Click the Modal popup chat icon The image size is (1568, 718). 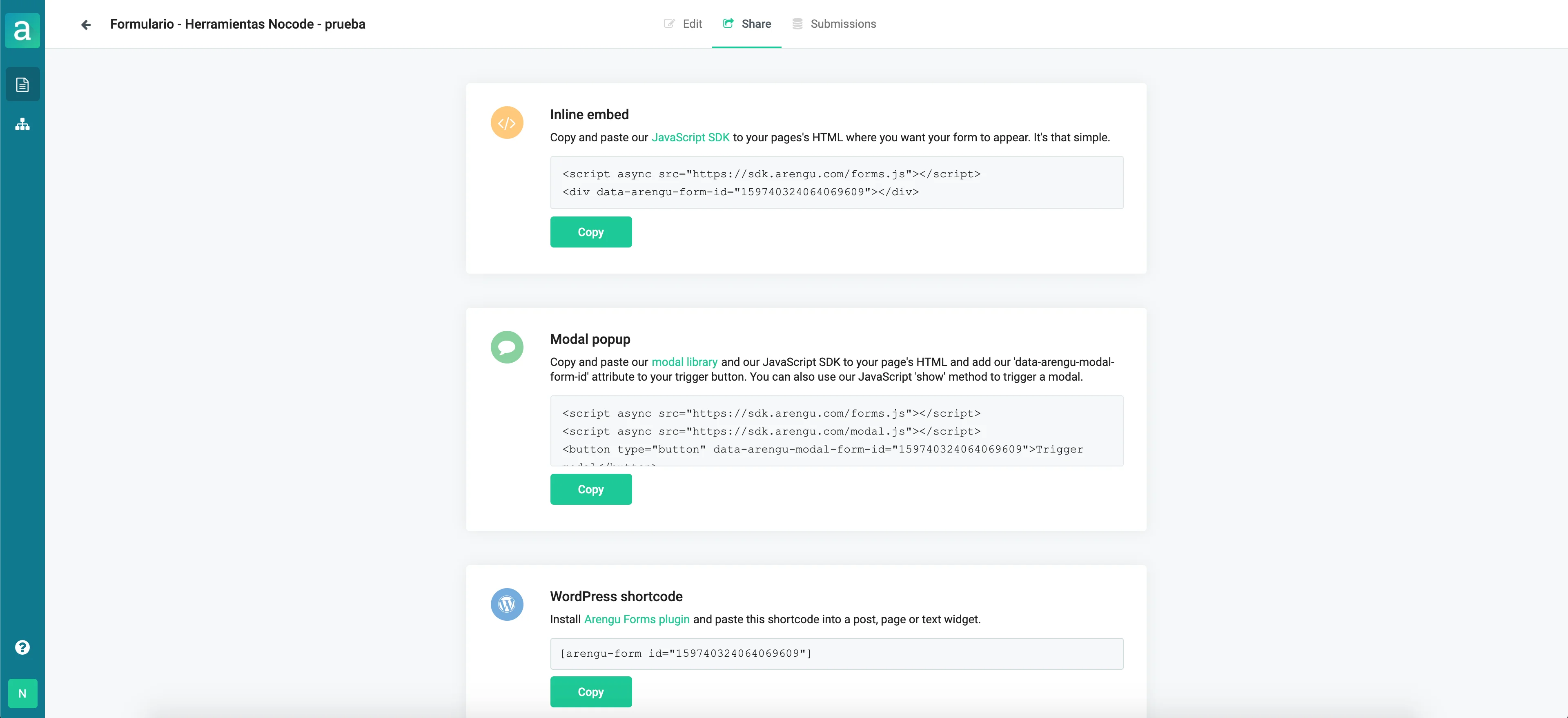pyautogui.click(x=506, y=347)
